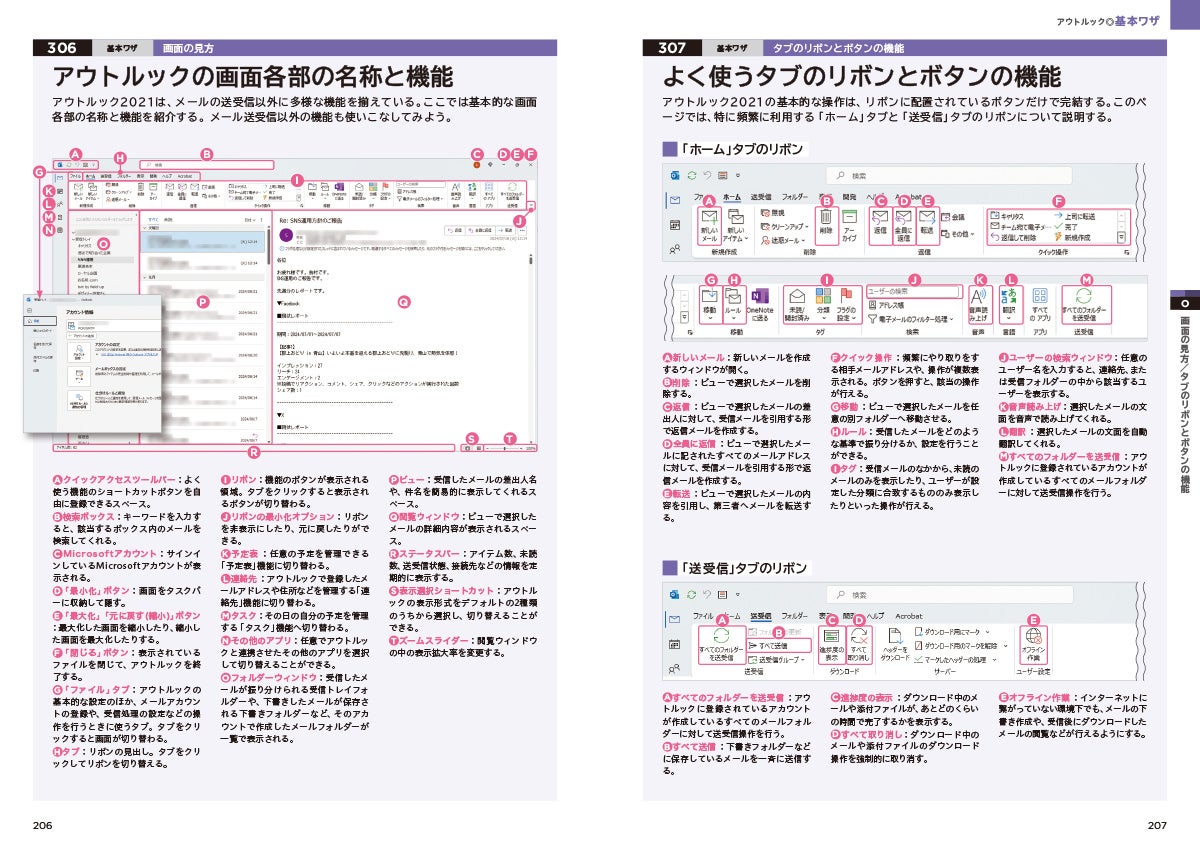The height and width of the screenshot is (847, 1200).
Task: Click 全員に返信 in the ホーム ribbon figure
Action: pyautogui.click(x=904, y=225)
